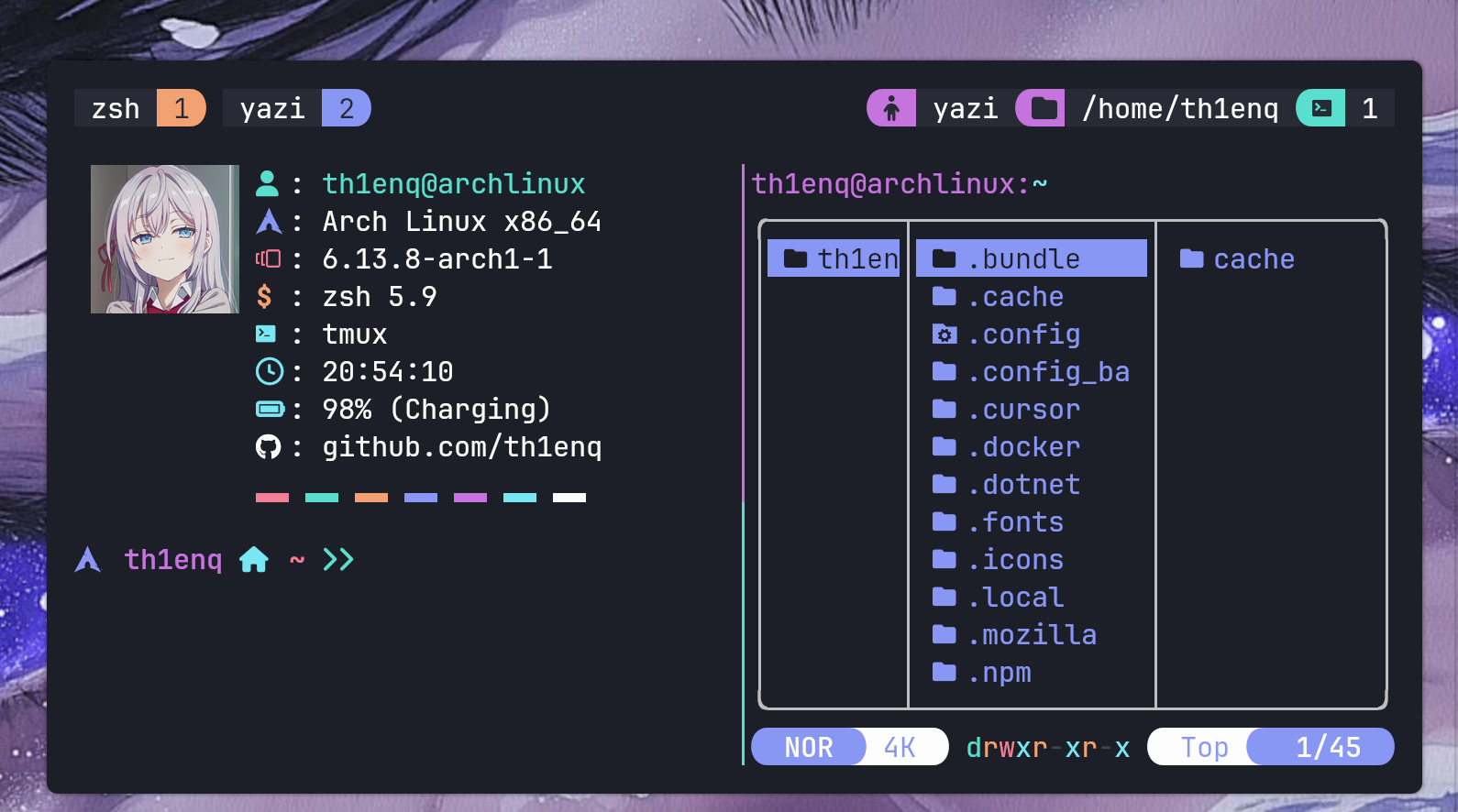The height and width of the screenshot is (812, 1458).
Task: Click the github.com/th1enq link text
Action: [x=461, y=446]
